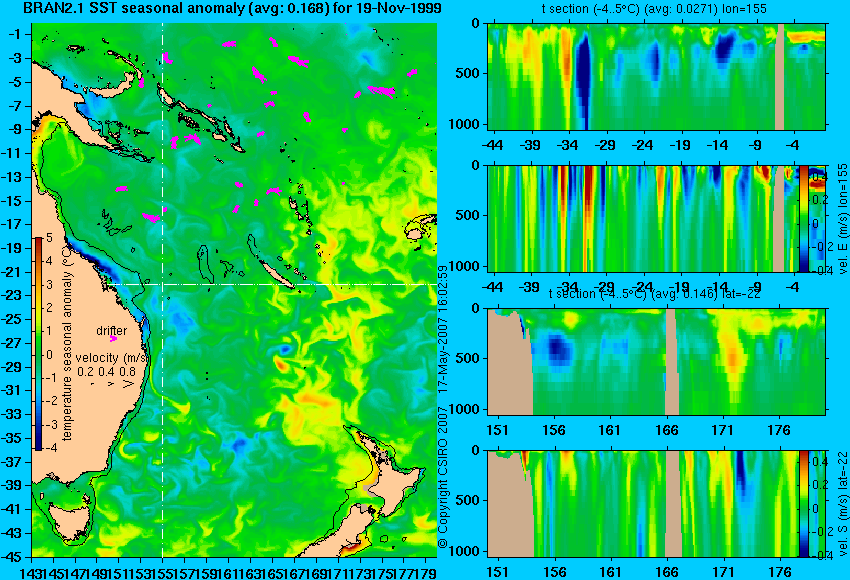Click the deep blue cold core in the top section
The width and height of the screenshot is (850, 580).
click(x=583, y=79)
